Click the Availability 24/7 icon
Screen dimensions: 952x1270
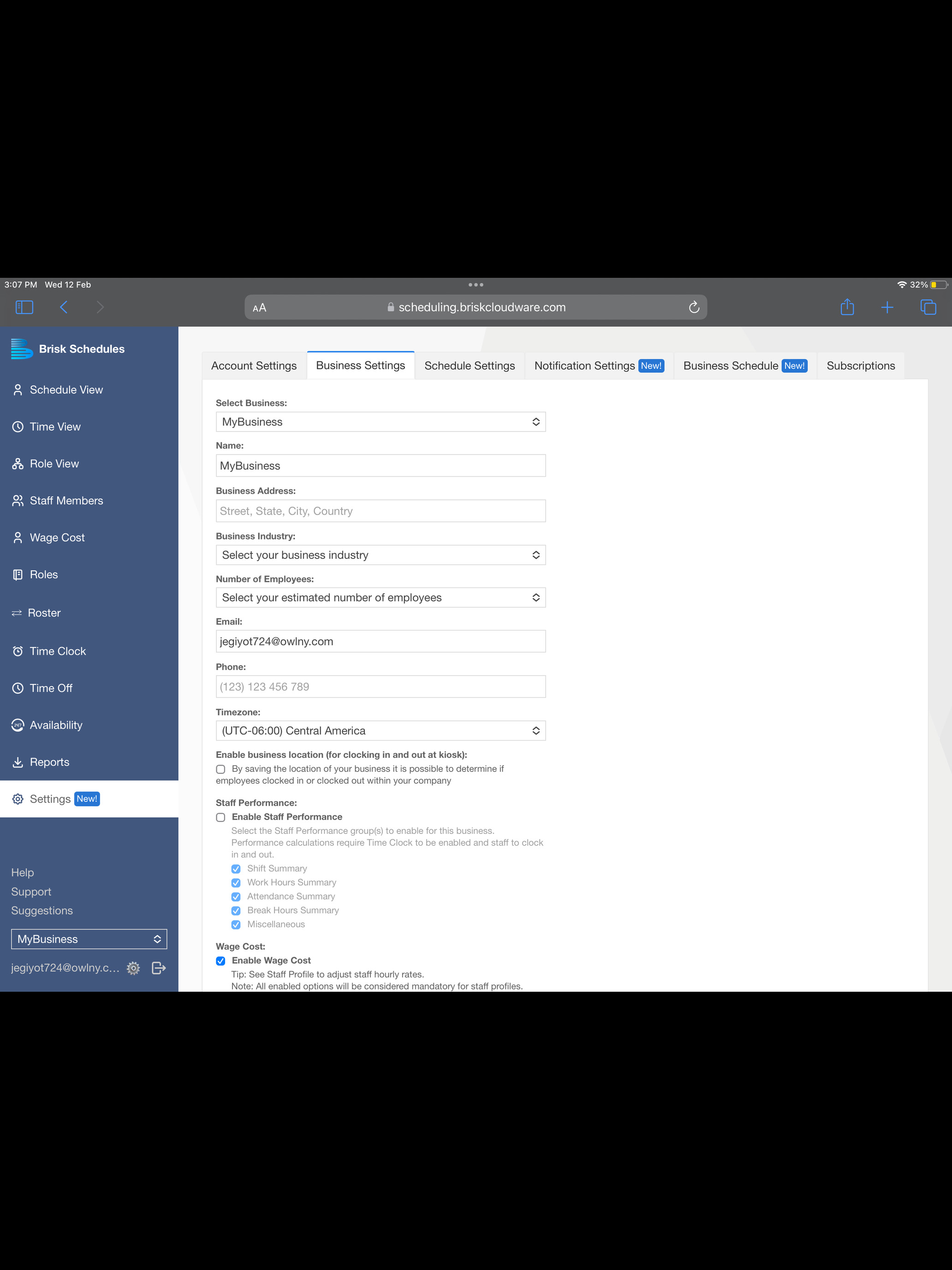click(18, 725)
